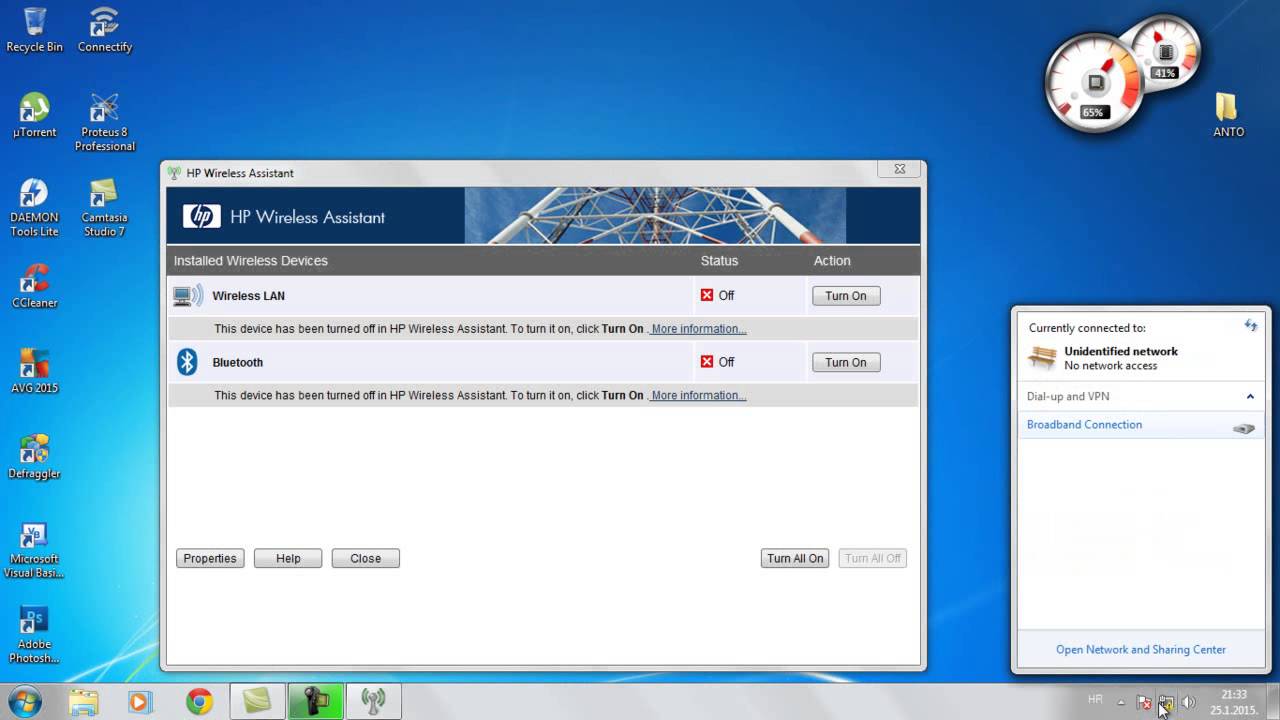
Task: Click the Bluetooth device icon
Action: point(187,362)
